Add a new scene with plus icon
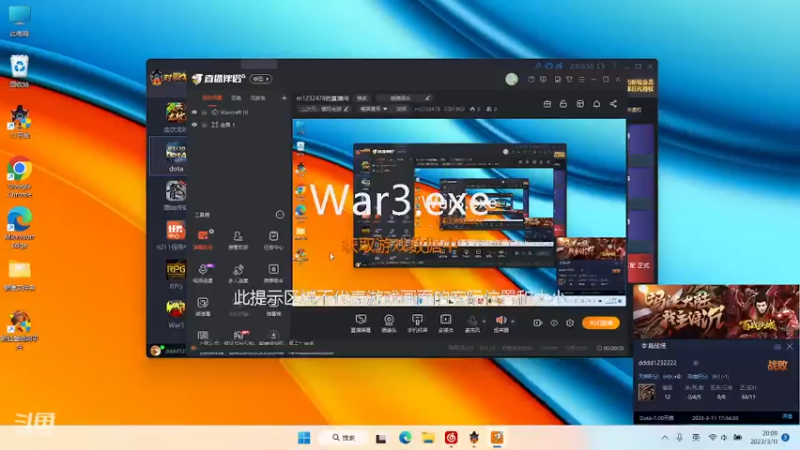This screenshot has width=800, height=450. [284, 98]
